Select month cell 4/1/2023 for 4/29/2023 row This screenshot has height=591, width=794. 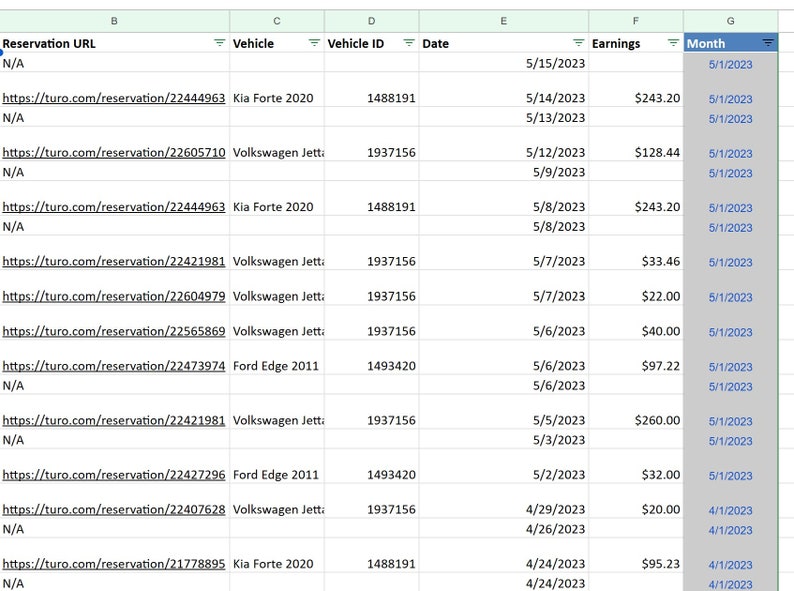pos(731,501)
